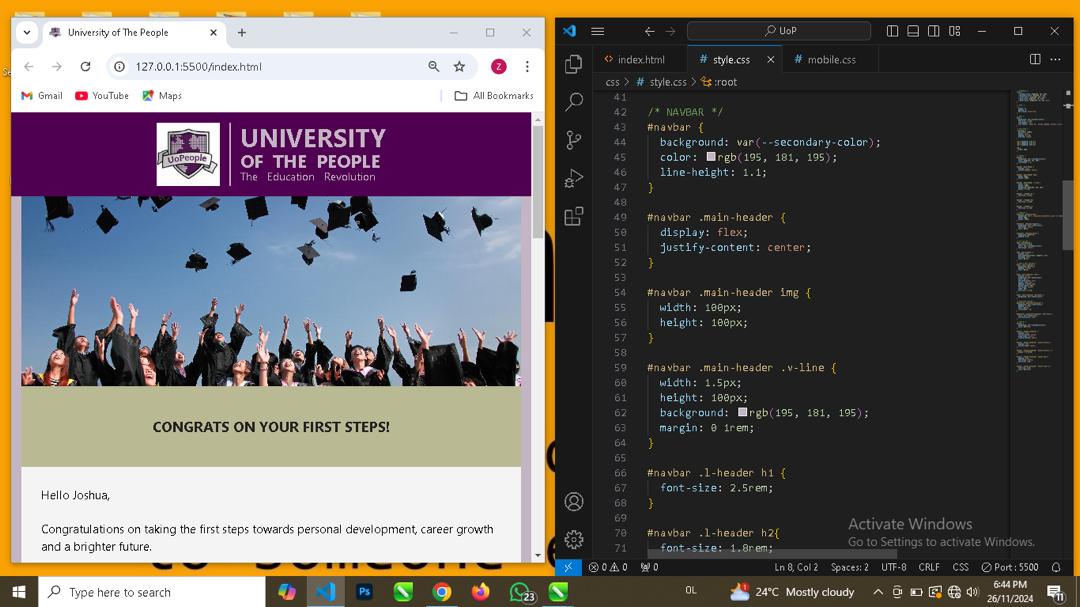The image size is (1080, 607).
Task: Click the Port : 5500 Live Server button
Action: point(1010,567)
